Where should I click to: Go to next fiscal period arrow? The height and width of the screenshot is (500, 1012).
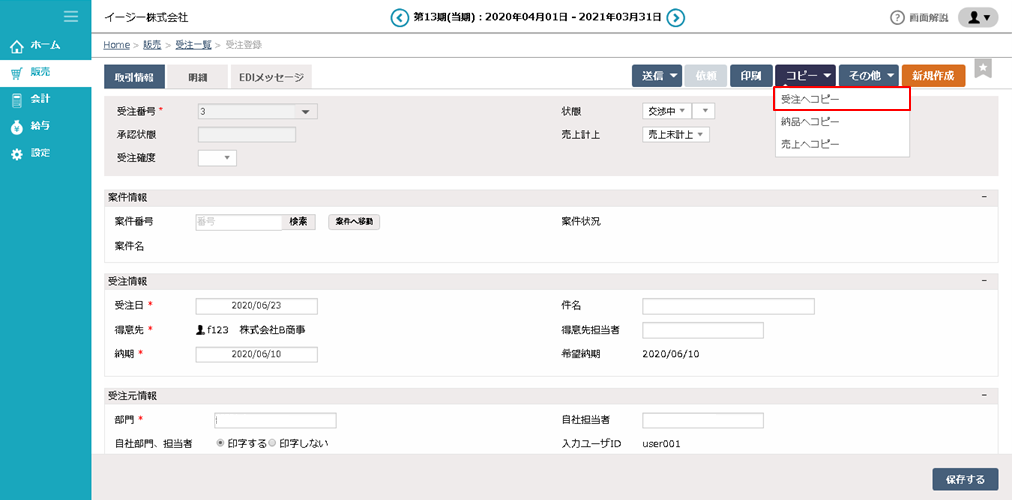click(x=676, y=17)
